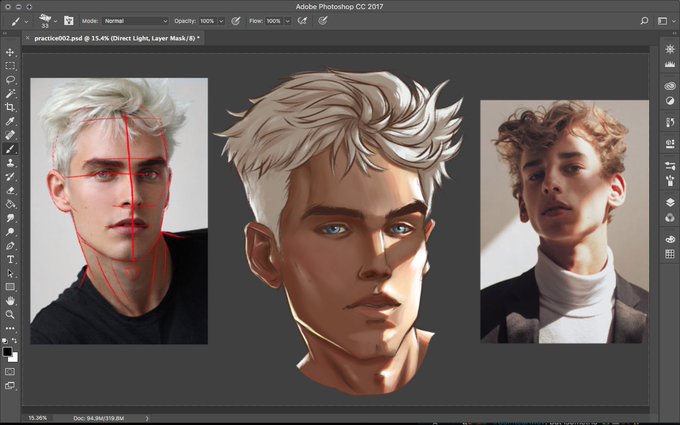Select the Crop tool

click(x=10, y=107)
